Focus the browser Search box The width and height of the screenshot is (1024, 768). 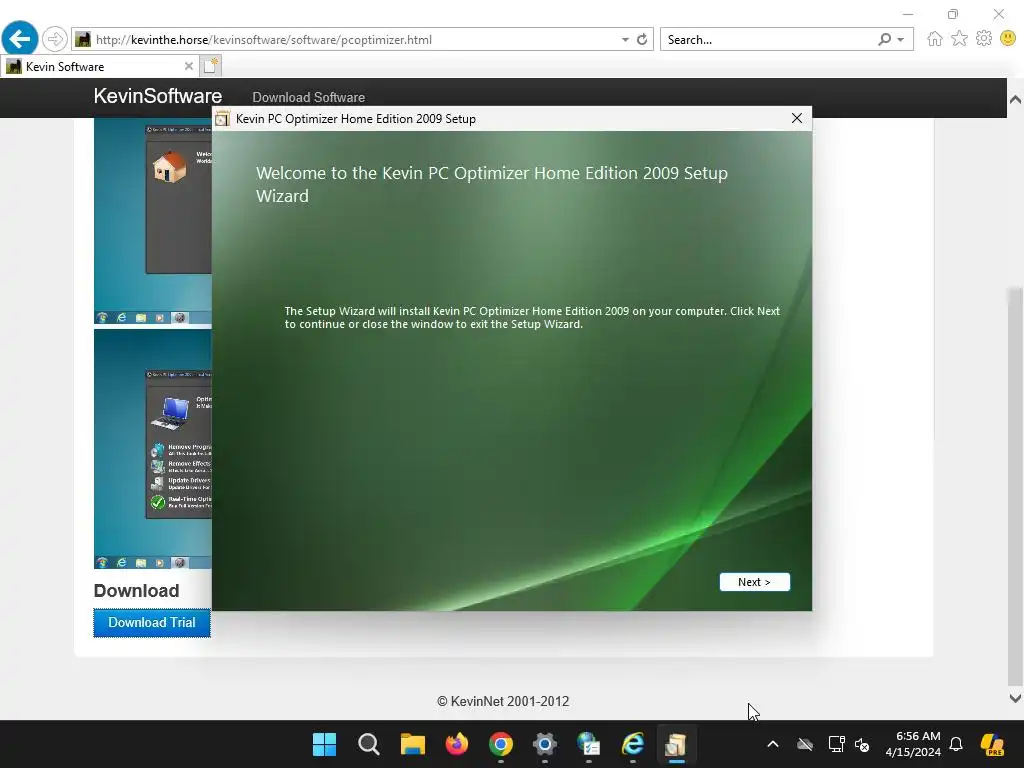coord(767,40)
